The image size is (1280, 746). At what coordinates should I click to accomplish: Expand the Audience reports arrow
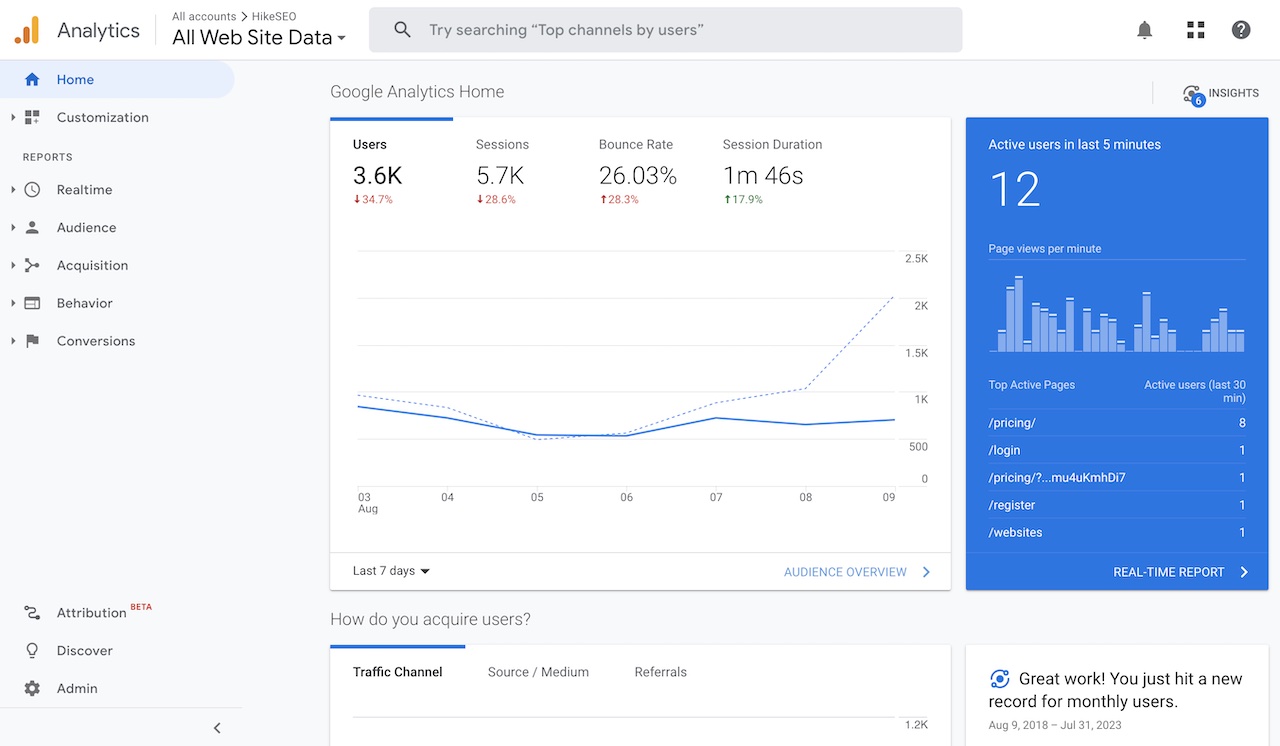tap(13, 228)
